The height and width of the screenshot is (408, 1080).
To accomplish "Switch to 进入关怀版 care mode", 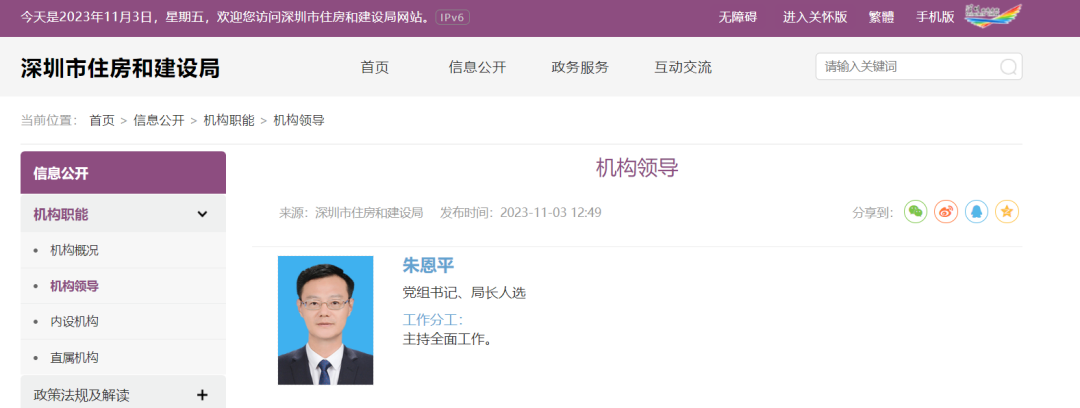I will coord(815,17).
